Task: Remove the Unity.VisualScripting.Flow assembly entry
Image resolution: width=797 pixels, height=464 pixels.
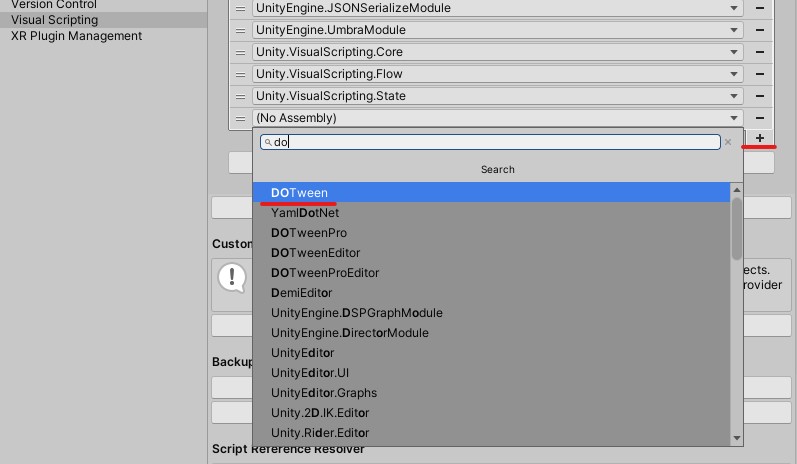Action: pyautogui.click(x=759, y=74)
